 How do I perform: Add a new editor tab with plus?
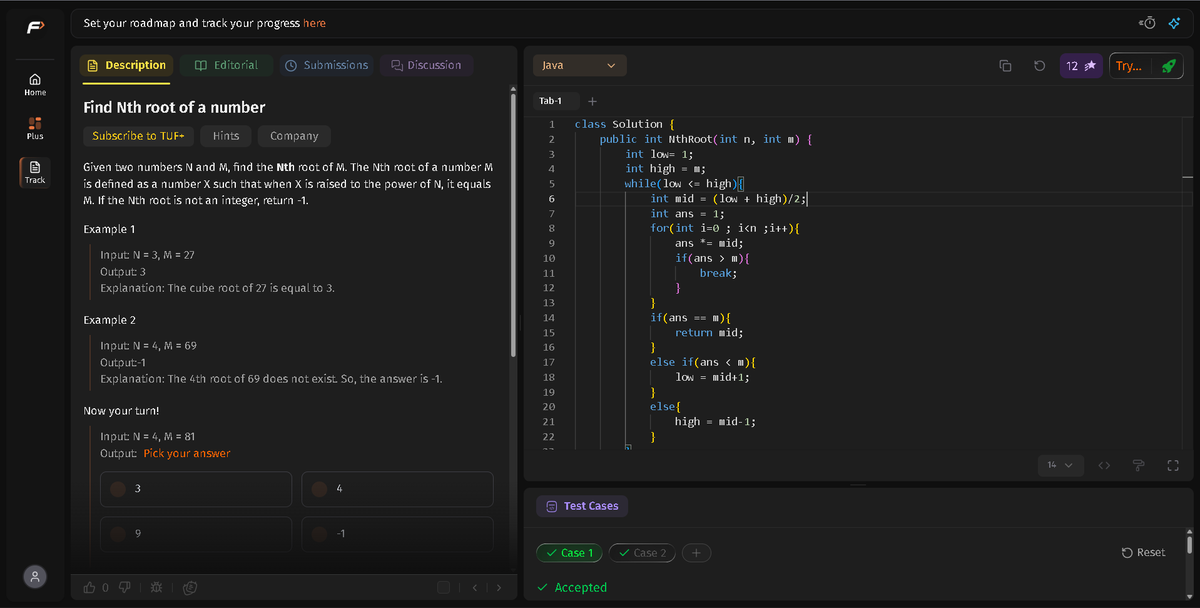coord(592,101)
